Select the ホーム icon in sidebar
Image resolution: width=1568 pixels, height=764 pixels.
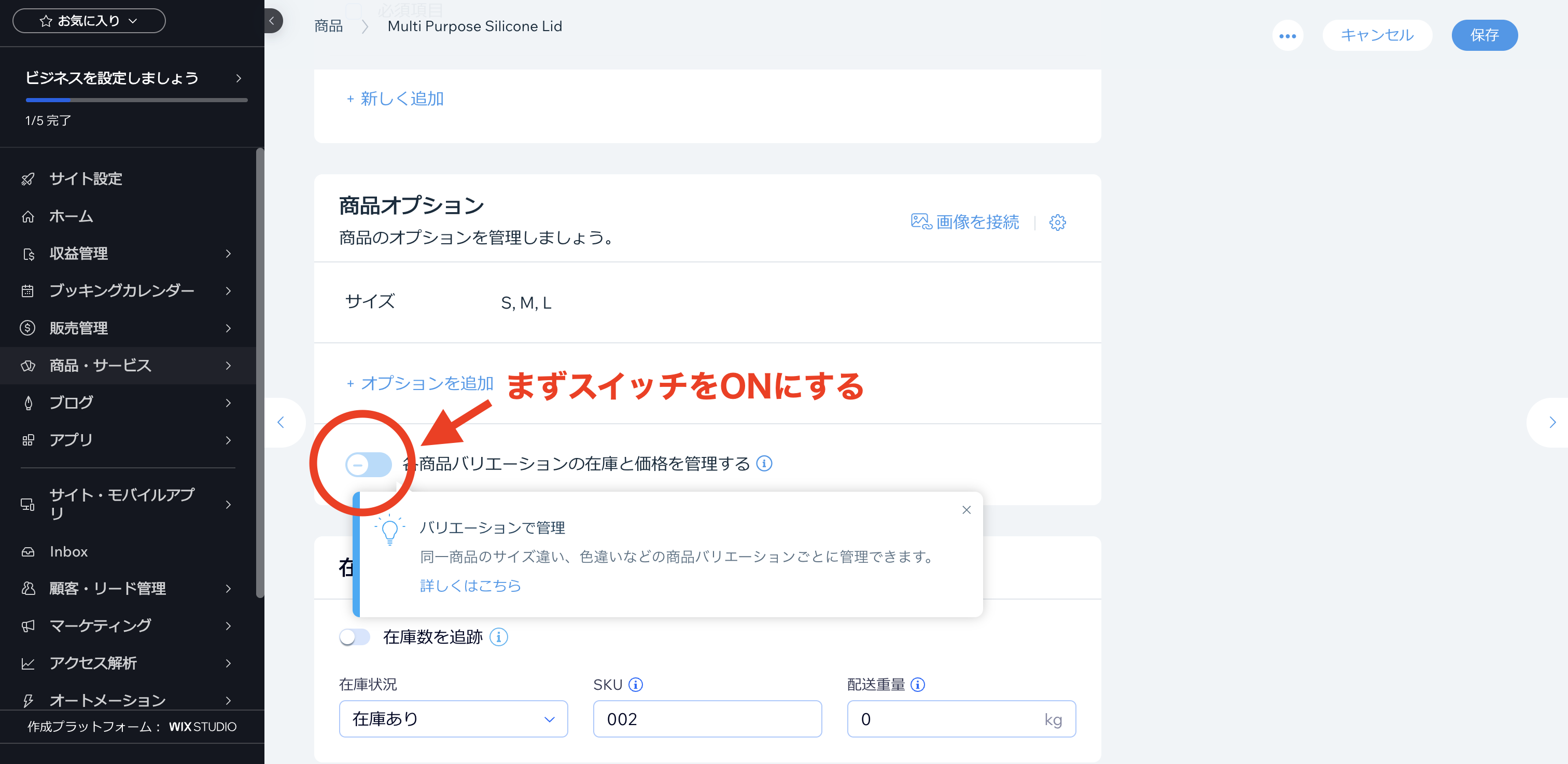point(27,216)
